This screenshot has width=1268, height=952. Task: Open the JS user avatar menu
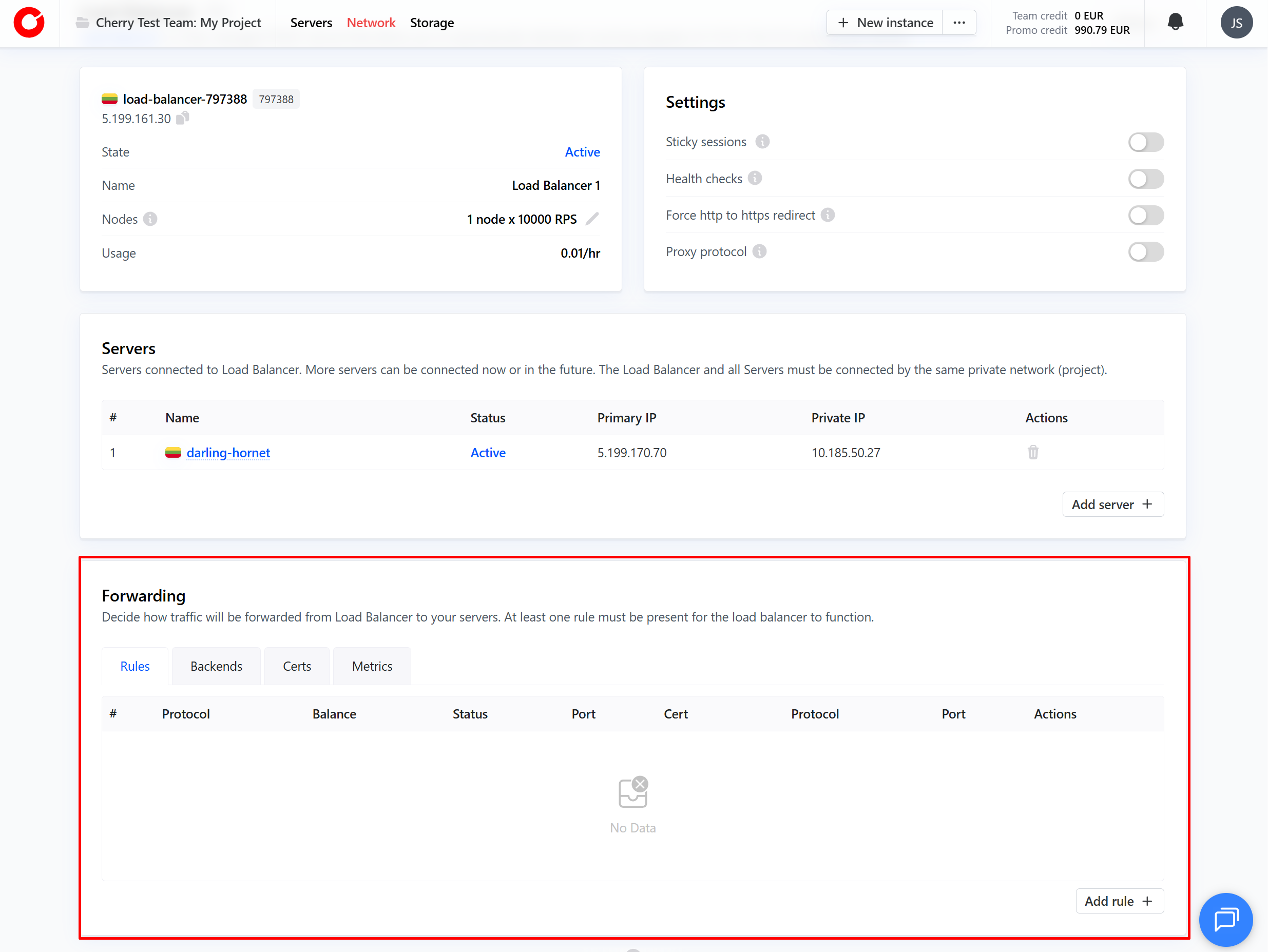[1237, 23]
